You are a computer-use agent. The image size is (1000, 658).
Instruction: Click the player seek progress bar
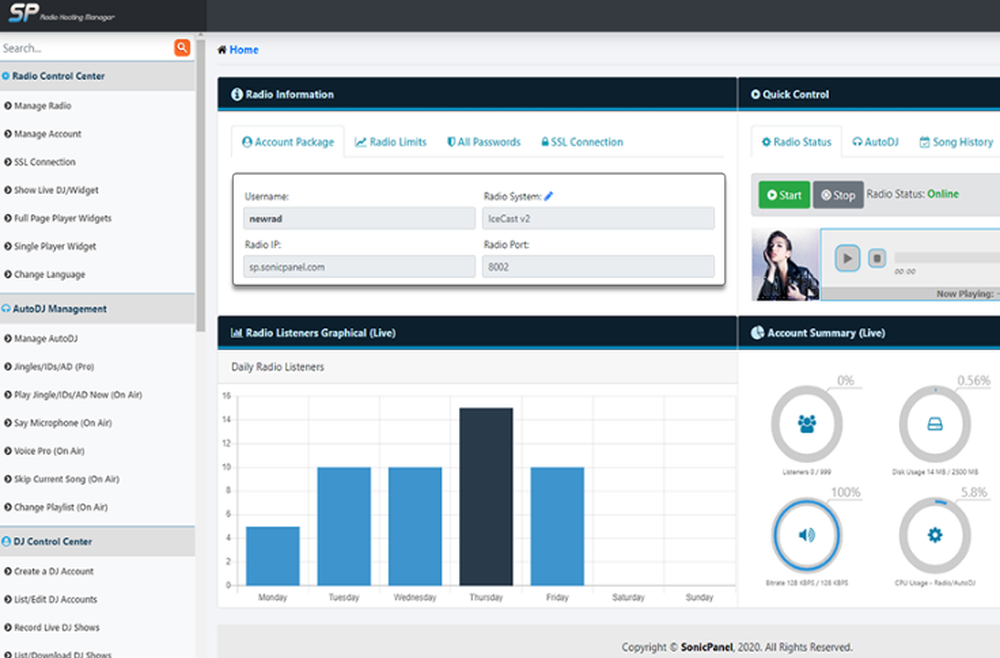945,258
